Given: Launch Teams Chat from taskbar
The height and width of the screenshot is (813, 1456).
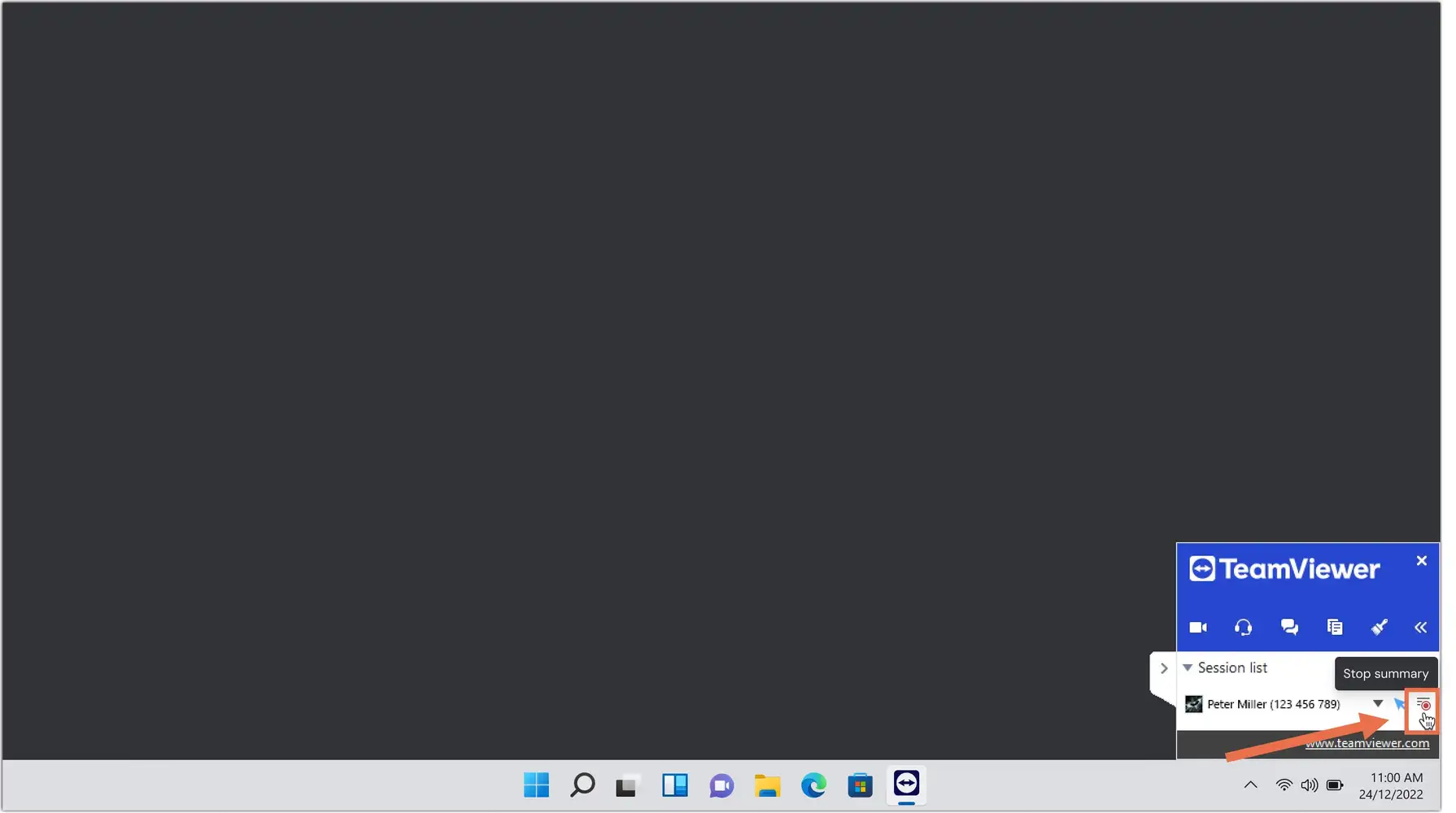Looking at the screenshot, I should click(721, 785).
